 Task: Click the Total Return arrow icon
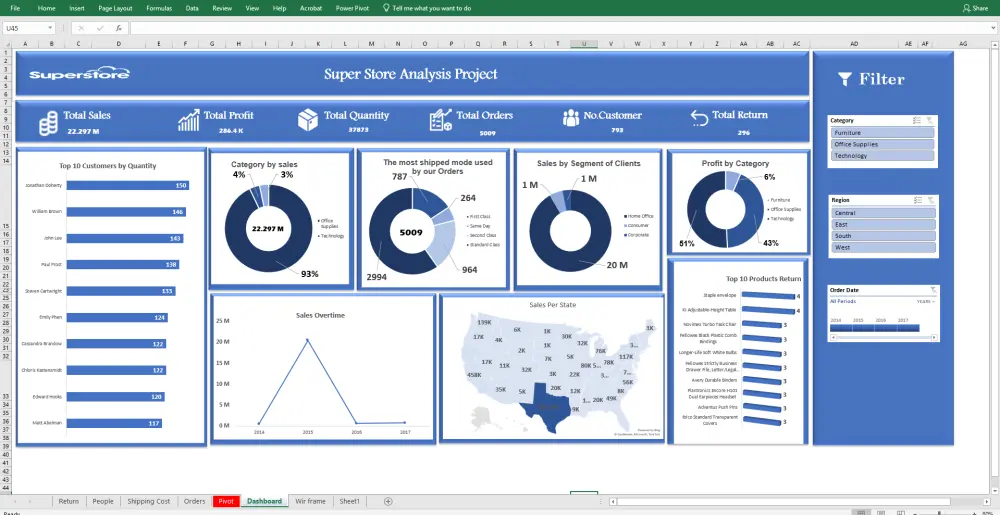699,119
